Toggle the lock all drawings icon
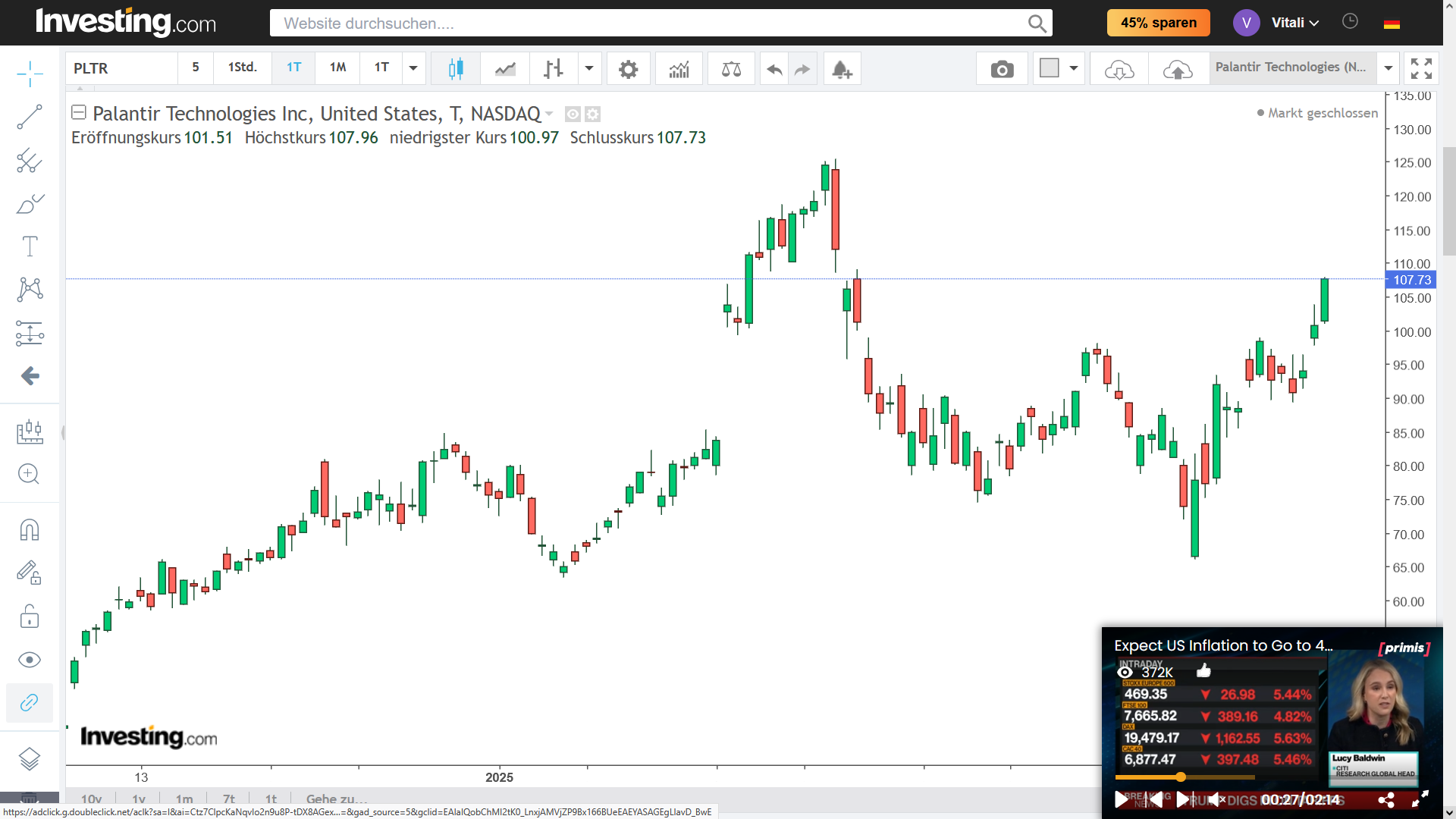The width and height of the screenshot is (1456, 819). (x=30, y=616)
